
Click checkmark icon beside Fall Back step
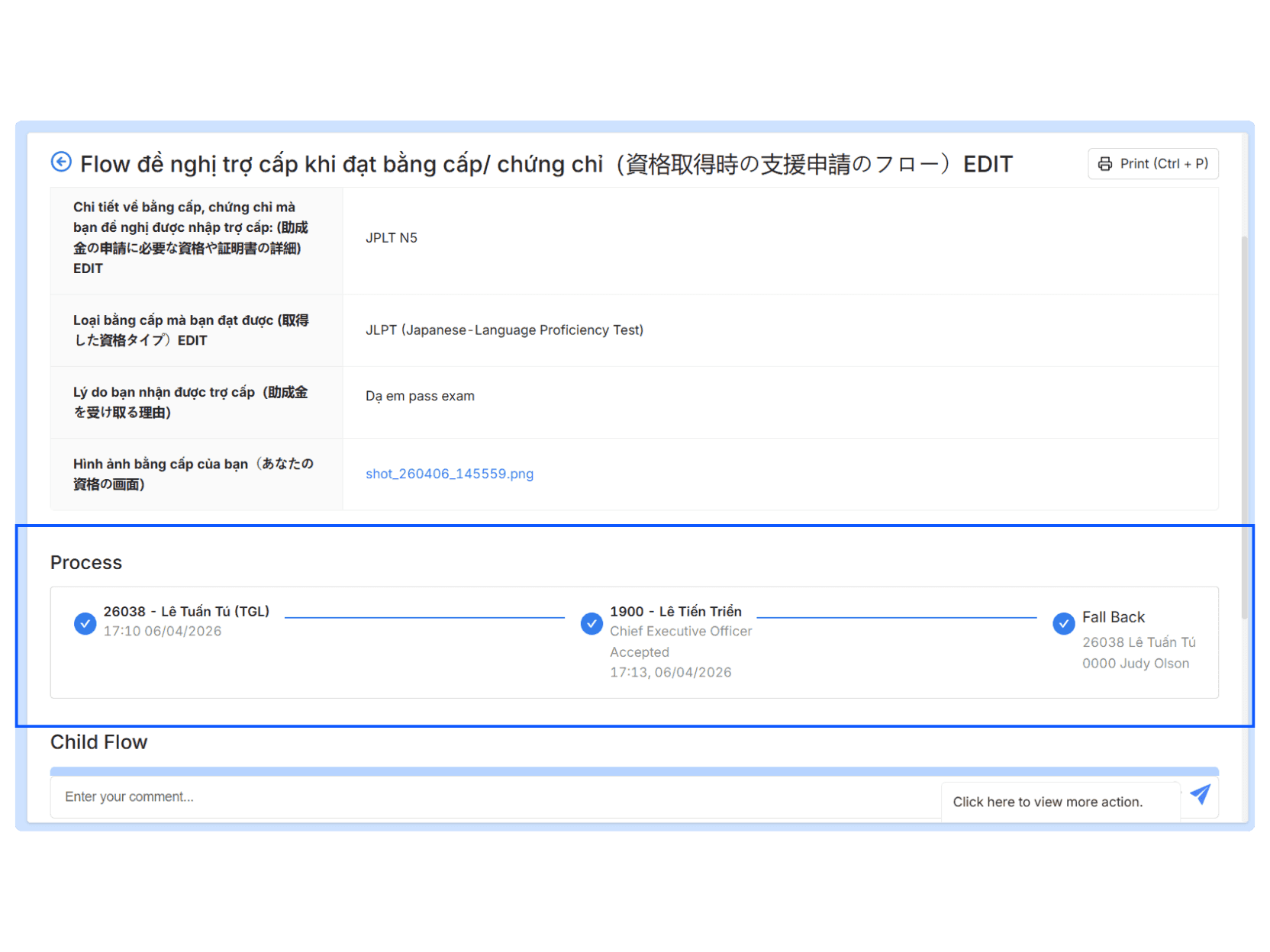(x=1063, y=623)
